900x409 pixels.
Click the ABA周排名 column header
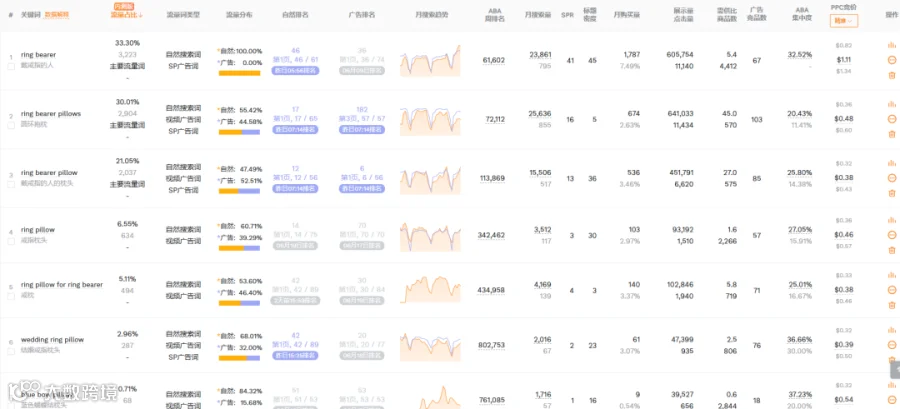pos(494,15)
